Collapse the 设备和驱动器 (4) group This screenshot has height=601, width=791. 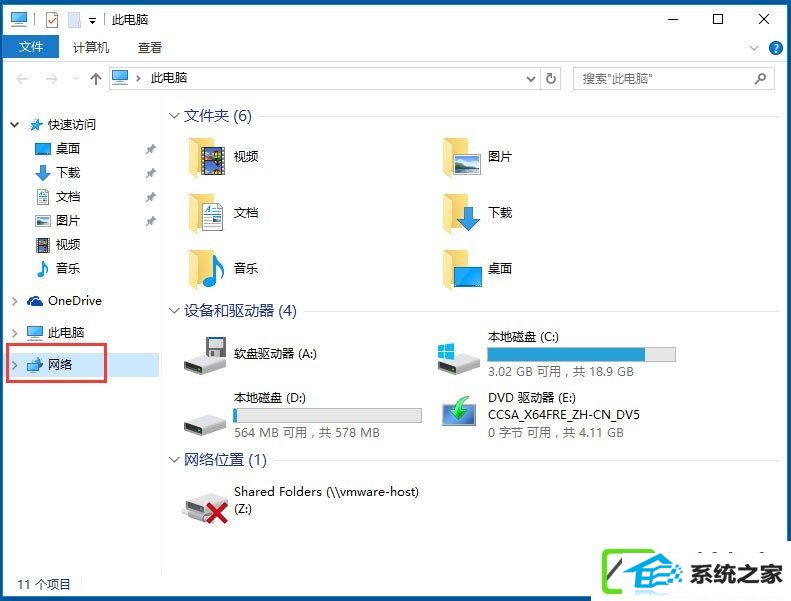[174, 311]
